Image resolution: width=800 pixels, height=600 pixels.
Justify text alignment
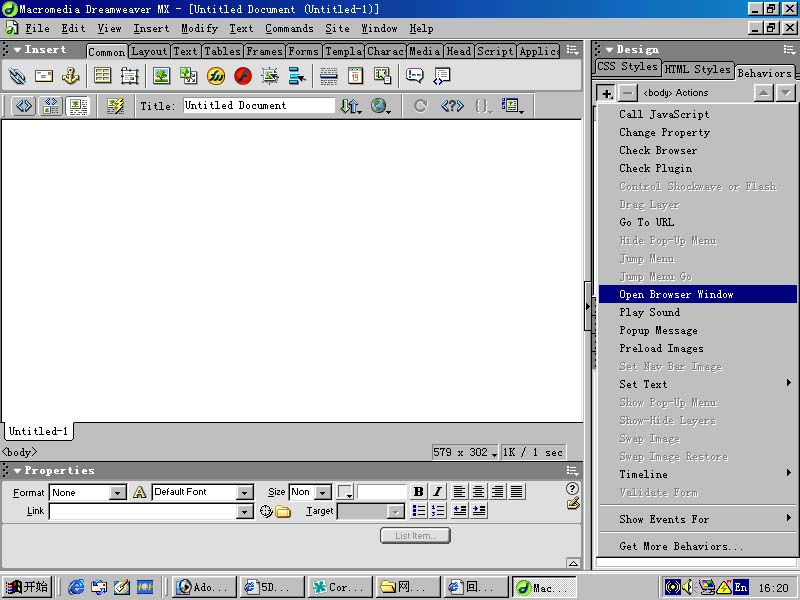516,492
